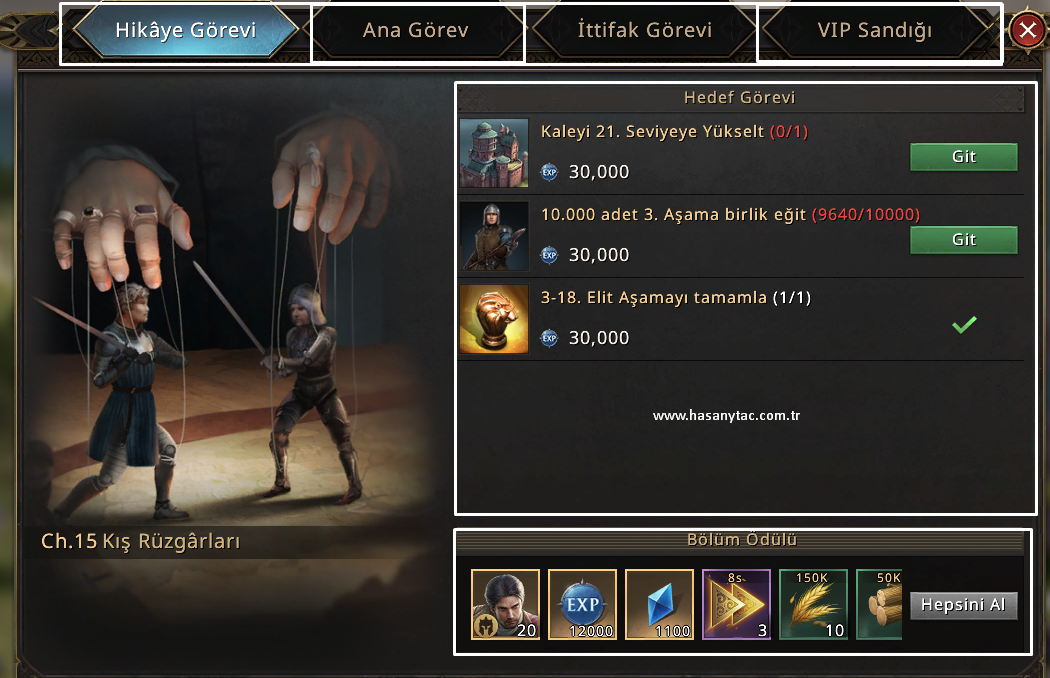This screenshot has height=678, width=1050.
Task: Close the quest window with red X
Action: [x=1028, y=29]
